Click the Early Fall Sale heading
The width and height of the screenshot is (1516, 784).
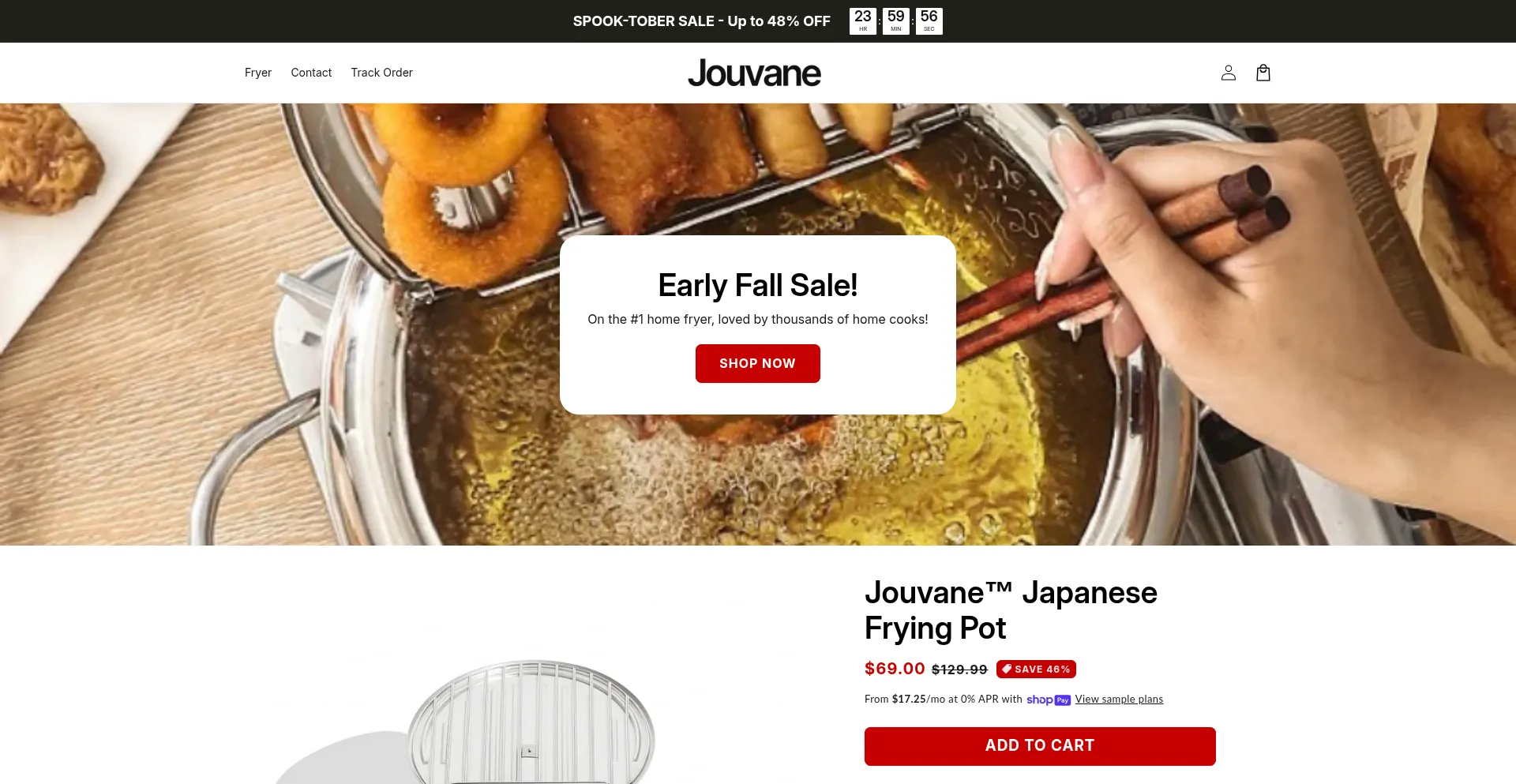pyautogui.click(x=758, y=285)
